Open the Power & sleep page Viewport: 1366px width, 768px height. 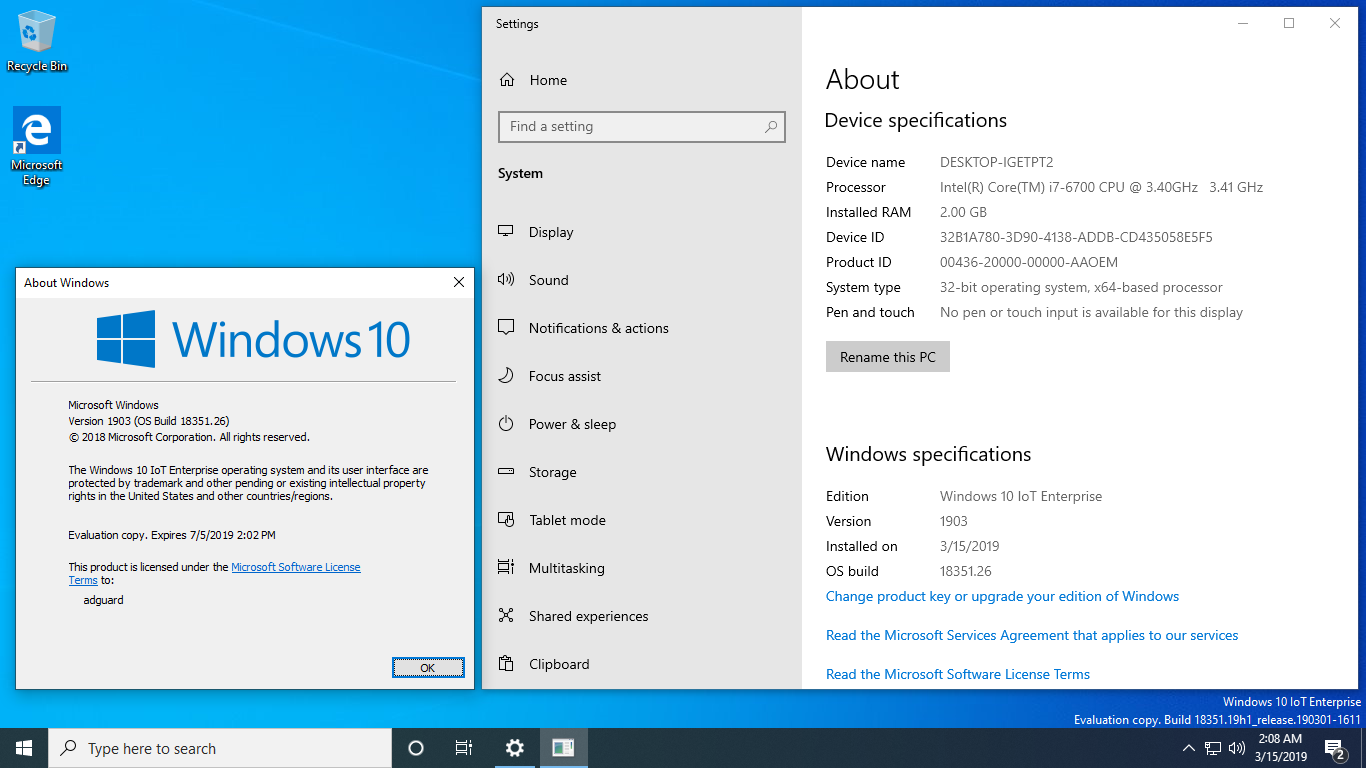tap(642, 424)
